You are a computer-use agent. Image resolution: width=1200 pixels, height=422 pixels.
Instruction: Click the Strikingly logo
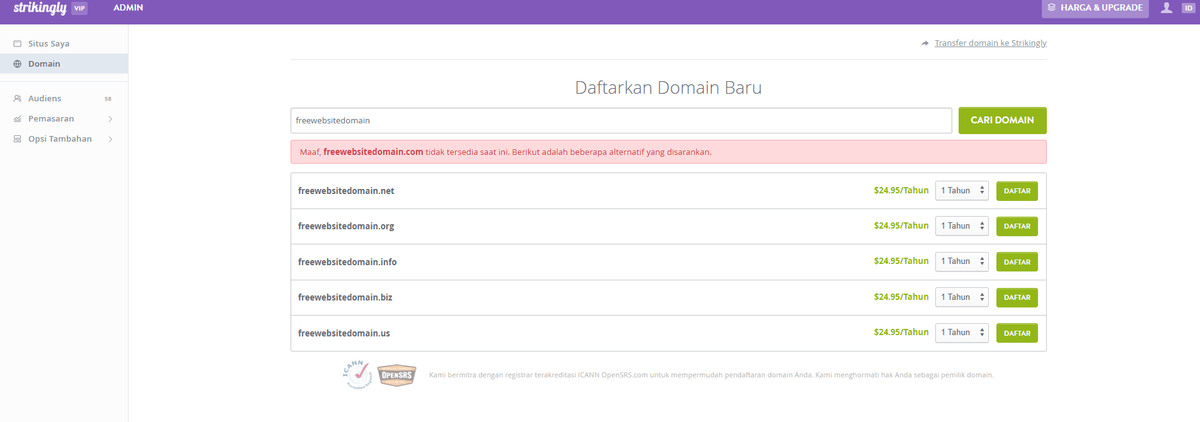pos(40,8)
